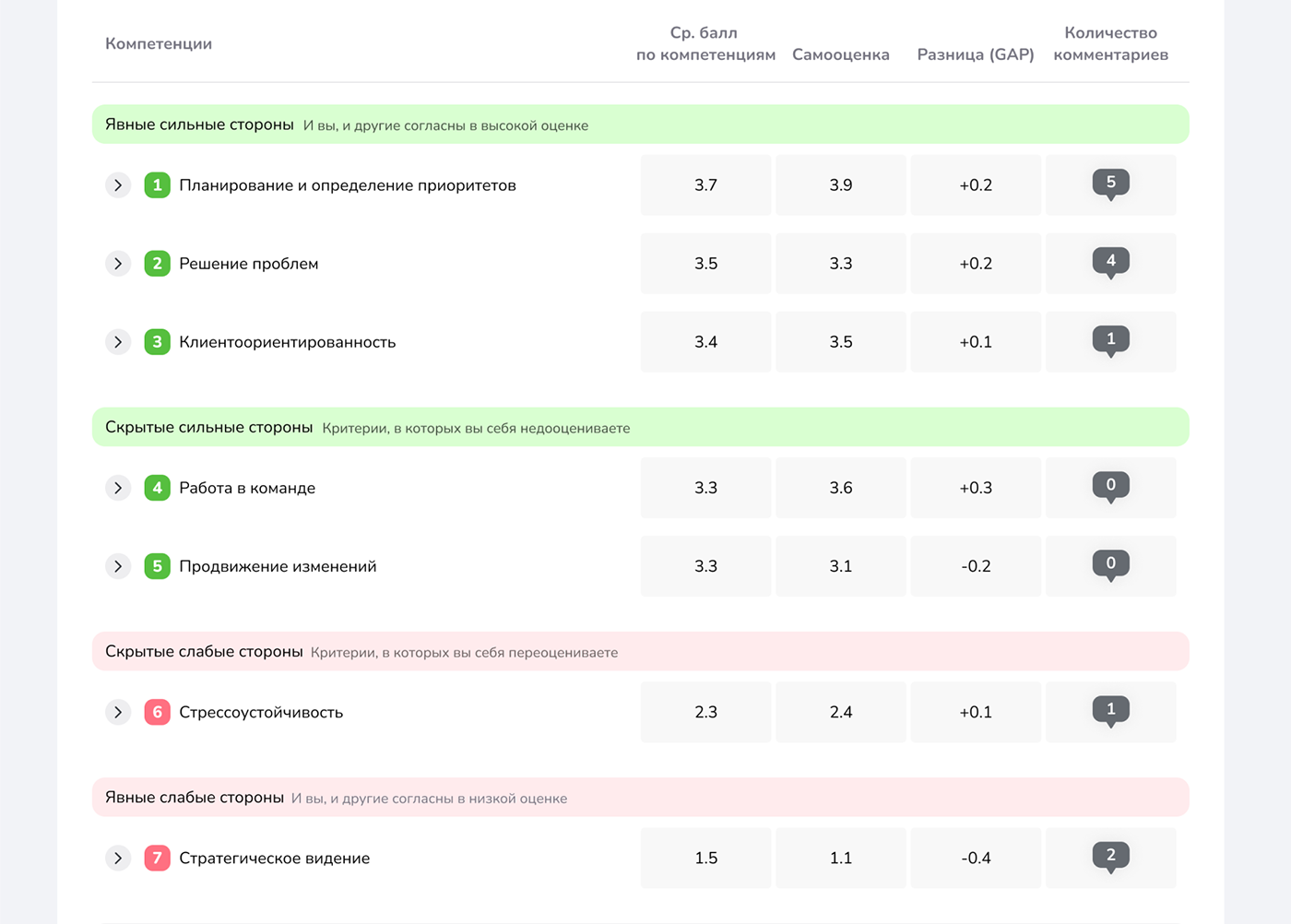
Task: Click the GAP value +0.3 for Работа в команде
Action: click(976, 487)
